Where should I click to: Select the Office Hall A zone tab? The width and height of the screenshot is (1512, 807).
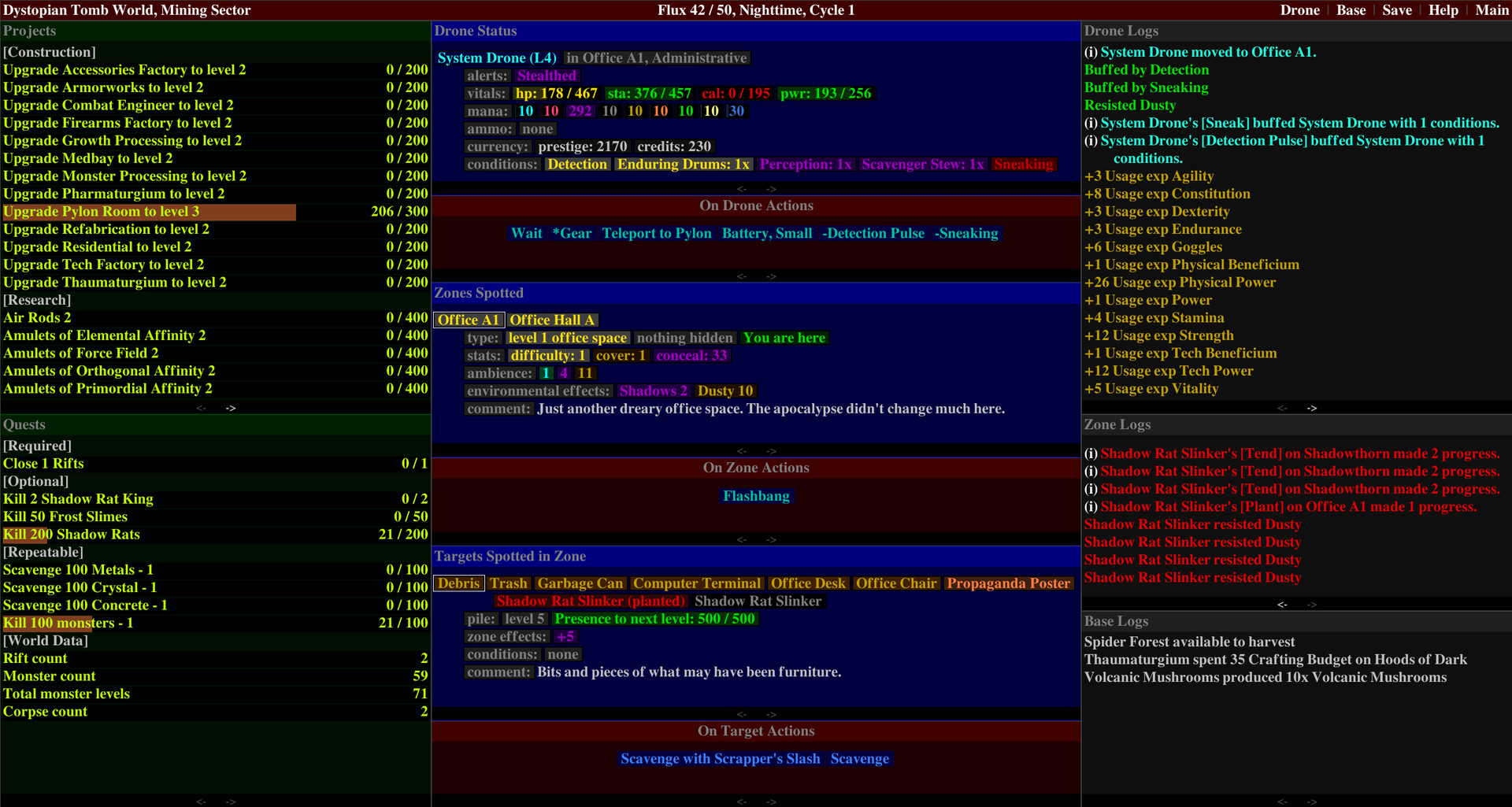click(552, 320)
